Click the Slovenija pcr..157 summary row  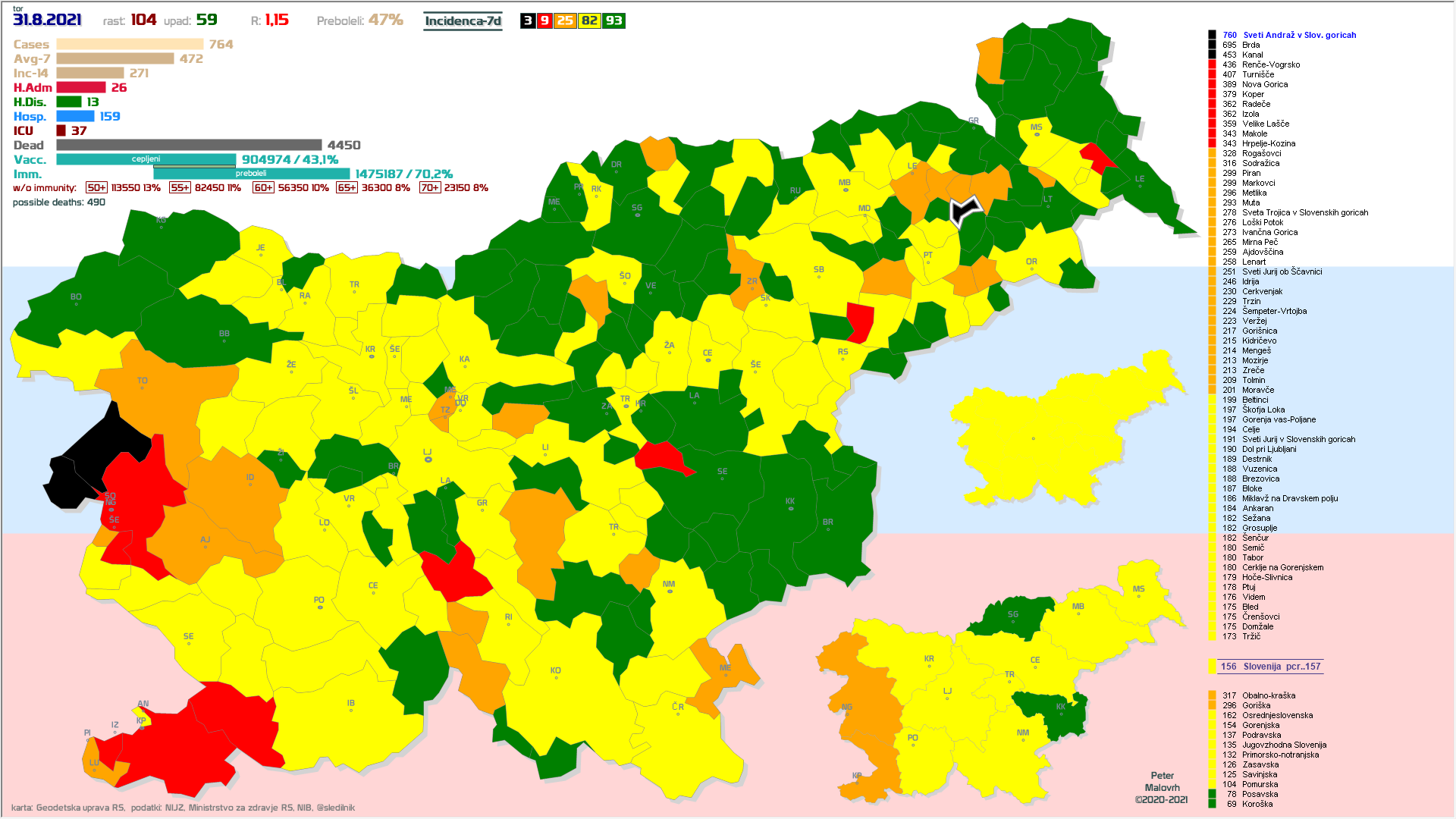(1270, 667)
